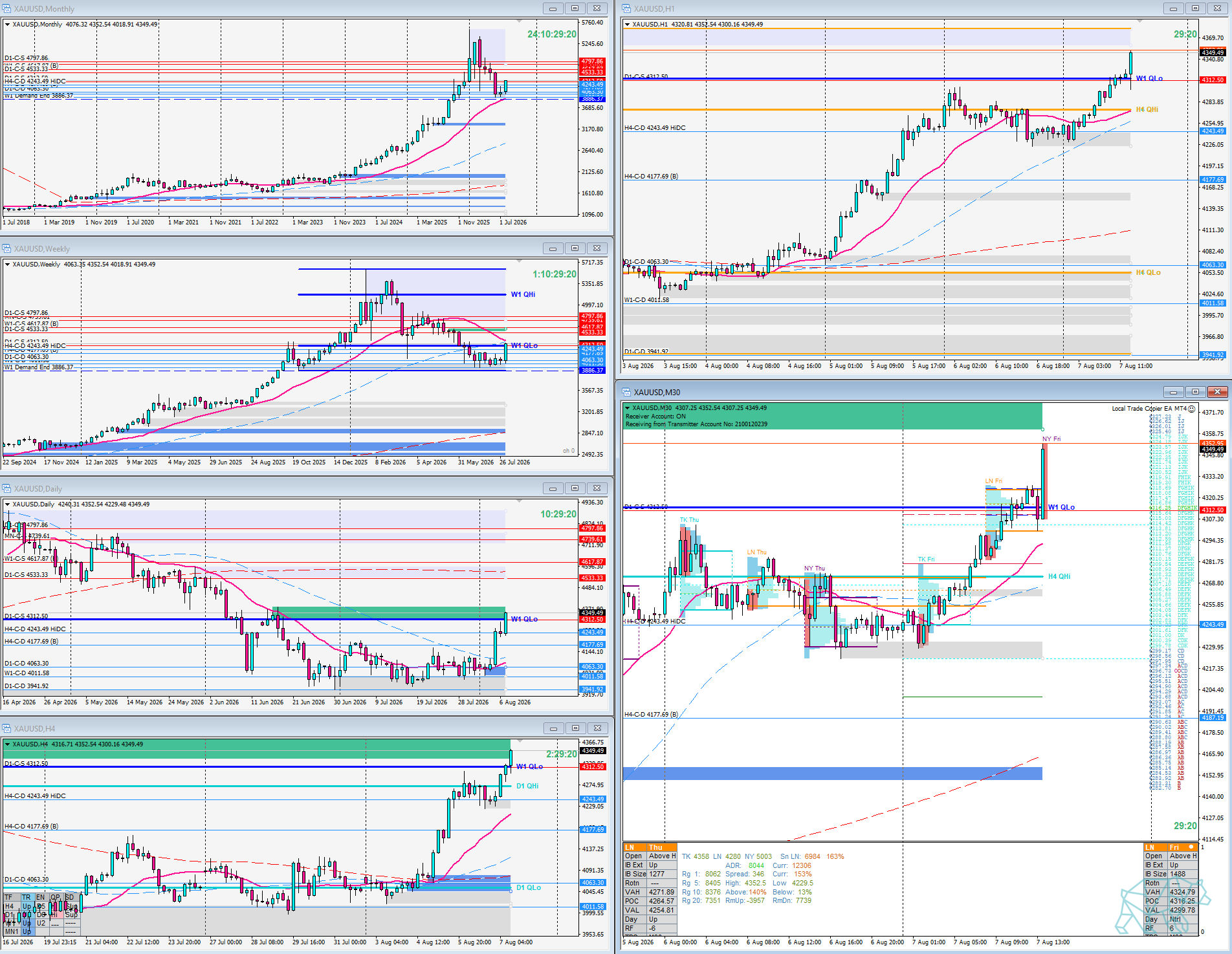Select the H4-C-D 4177.69 (B) label on H1
Image resolution: width=1232 pixels, height=954 pixels.
pos(651,177)
